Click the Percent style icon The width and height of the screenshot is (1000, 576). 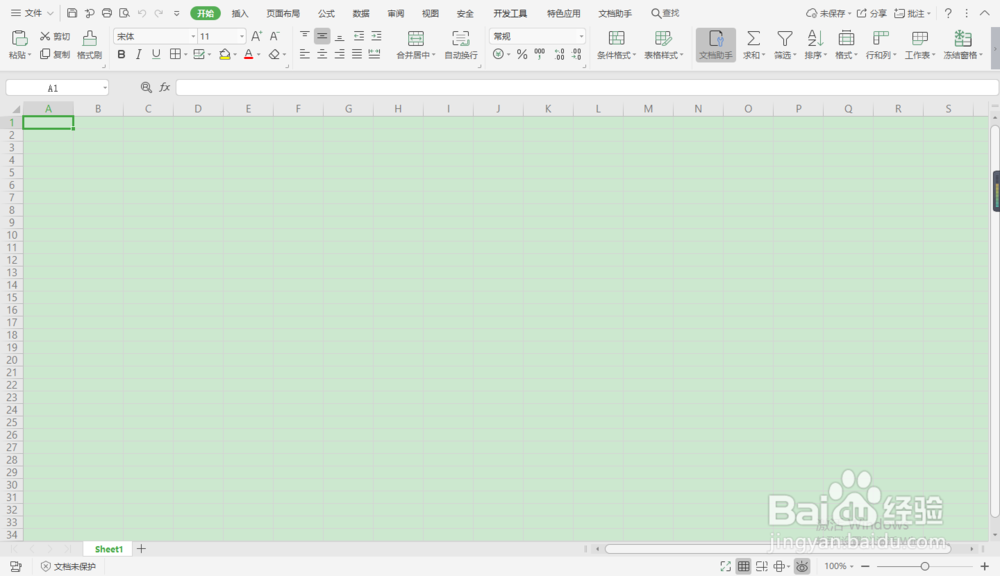pyautogui.click(x=522, y=54)
